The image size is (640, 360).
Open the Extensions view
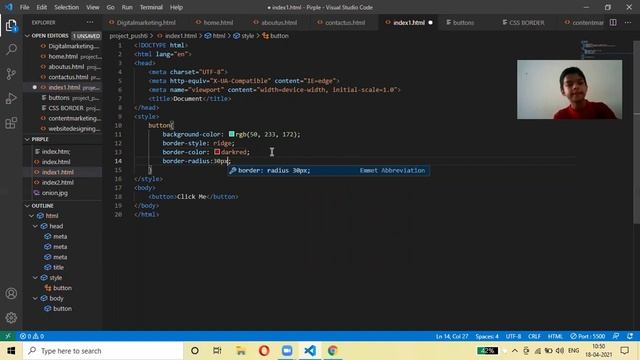tap(11, 123)
